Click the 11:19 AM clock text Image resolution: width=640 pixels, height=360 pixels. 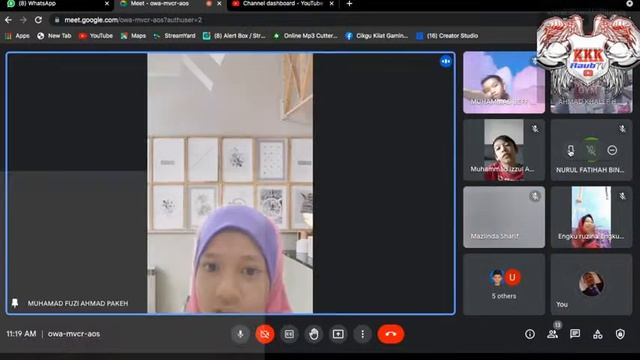click(x=21, y=333)
